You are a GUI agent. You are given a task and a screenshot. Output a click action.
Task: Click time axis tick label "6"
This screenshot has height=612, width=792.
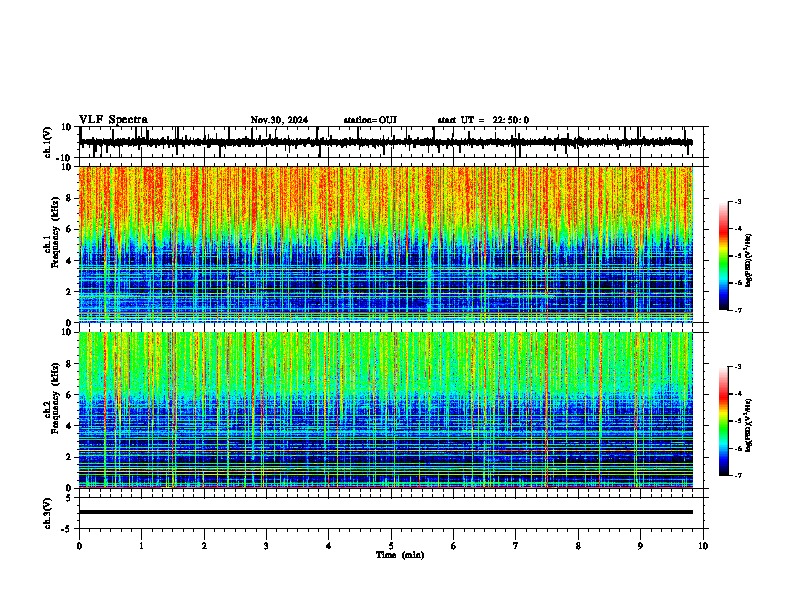[453, 546]
